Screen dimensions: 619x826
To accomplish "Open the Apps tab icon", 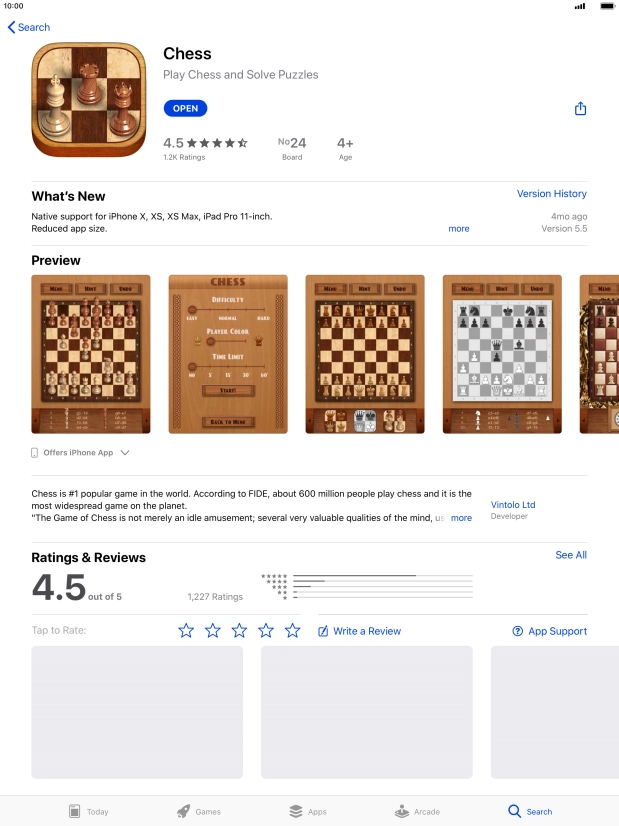I will pos(296,811).
